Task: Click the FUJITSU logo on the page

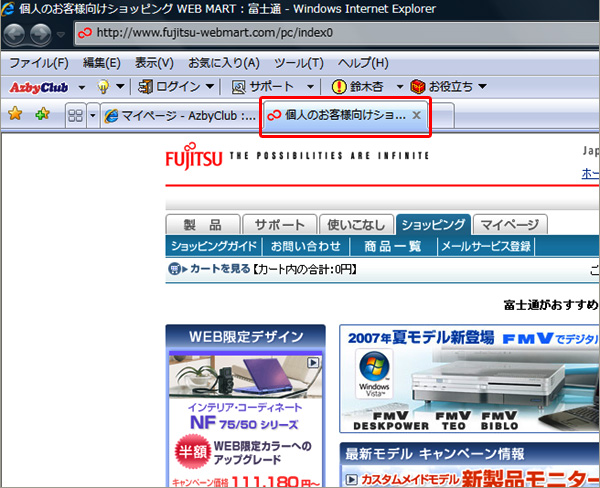Action: point(194,156)
